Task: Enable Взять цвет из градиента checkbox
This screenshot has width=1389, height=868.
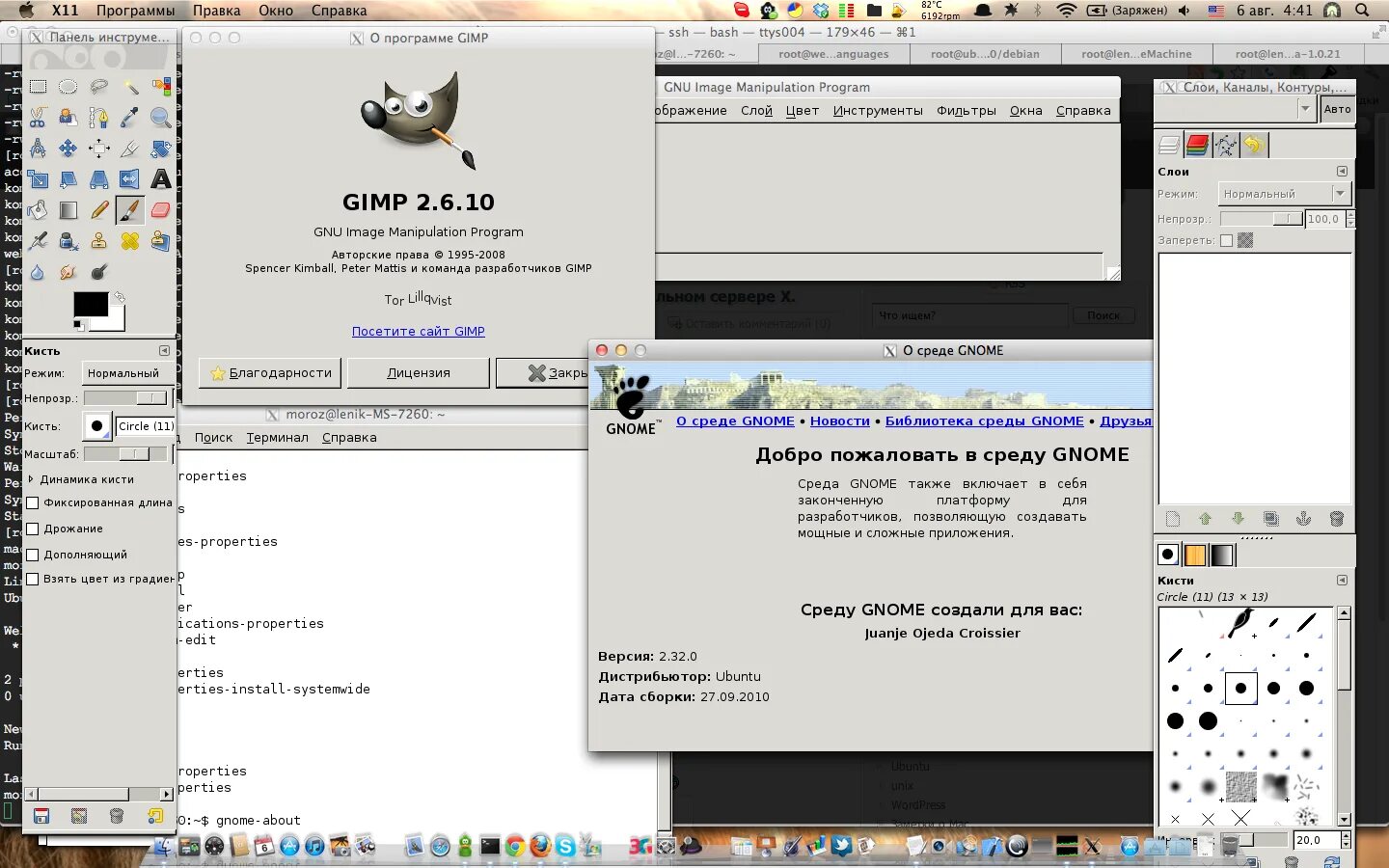Action: click(33, 579)
